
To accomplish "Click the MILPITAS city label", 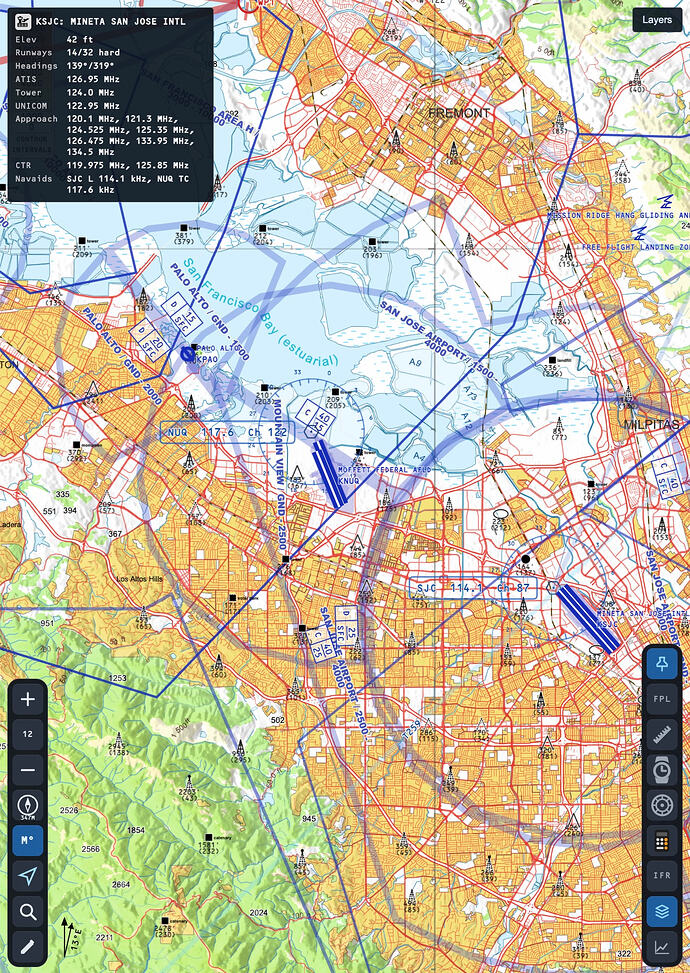I will (x=652, y=424).
